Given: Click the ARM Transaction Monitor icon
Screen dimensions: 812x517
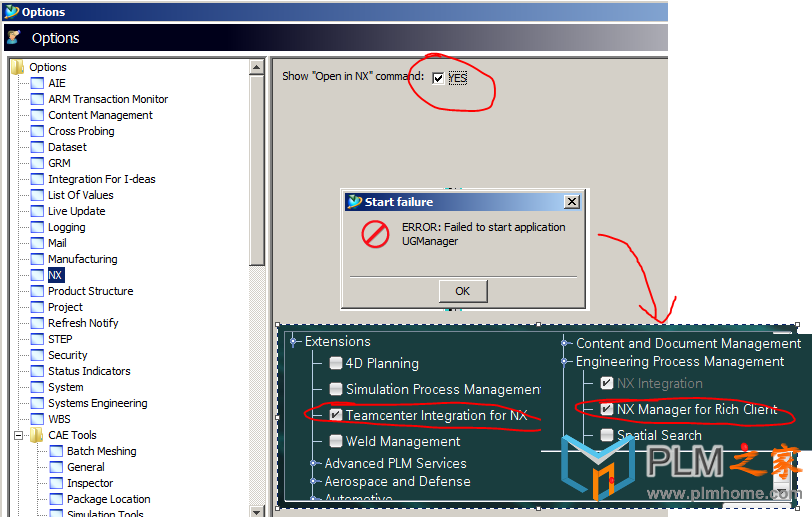Looking at the screenshot, I should coord(37,99).
